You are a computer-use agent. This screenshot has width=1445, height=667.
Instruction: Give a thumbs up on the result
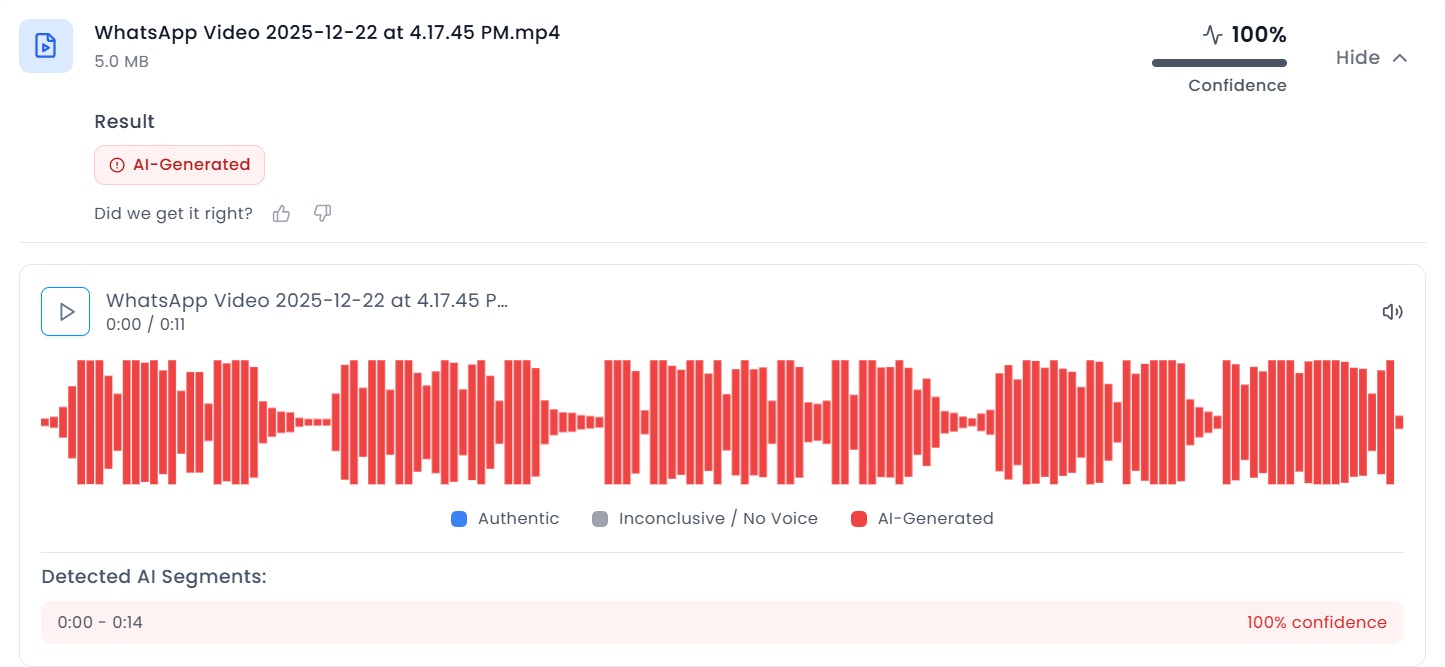coord(282,213)
